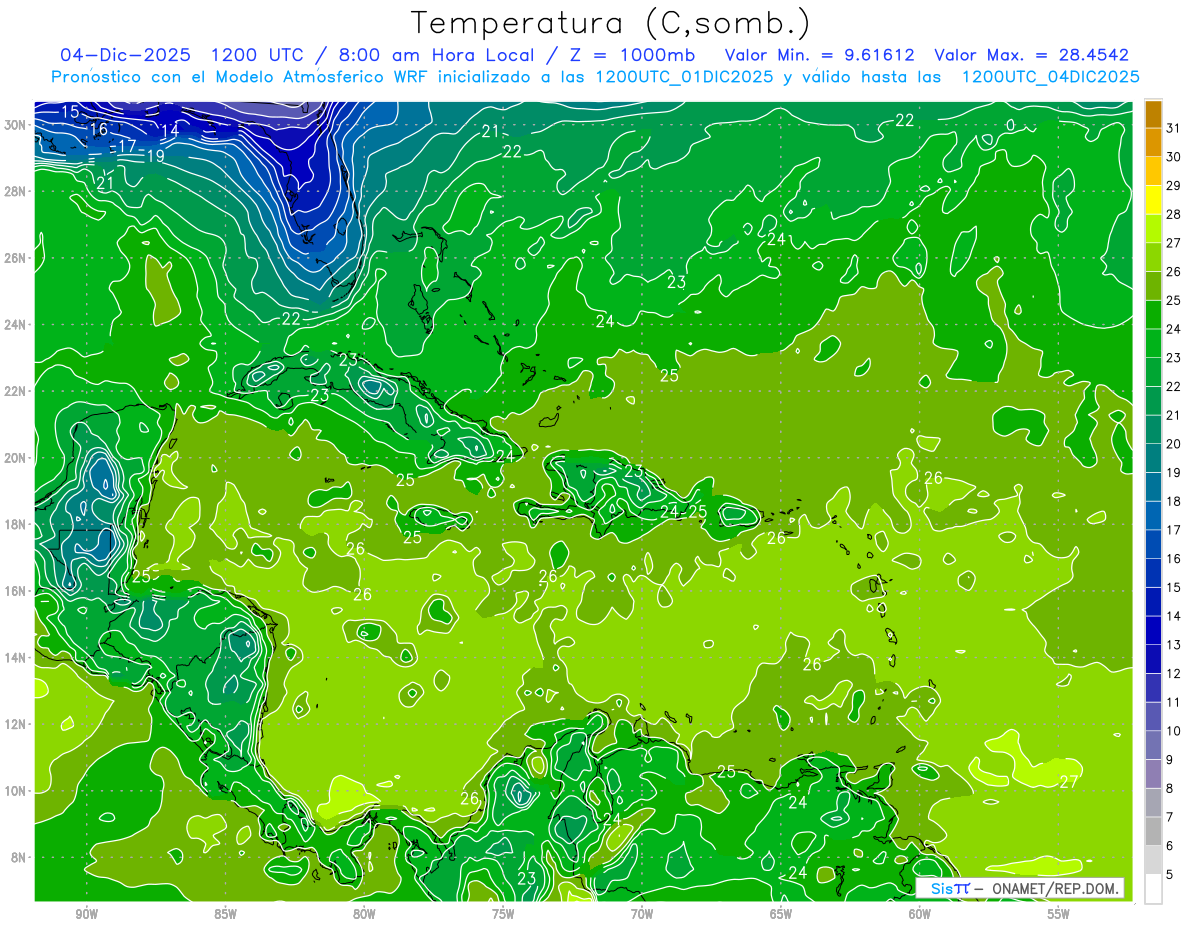Click the dark blue segment between 13 and 14
The width and height of the screenshot is (1200, 927).
click(x=1153, y=631)
